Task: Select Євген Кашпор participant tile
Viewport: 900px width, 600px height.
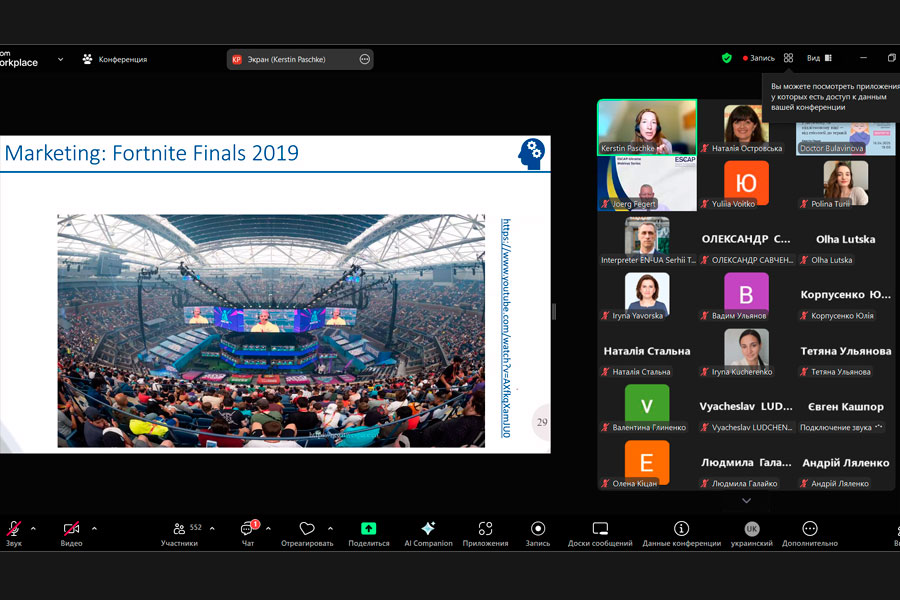Action: 845,407
